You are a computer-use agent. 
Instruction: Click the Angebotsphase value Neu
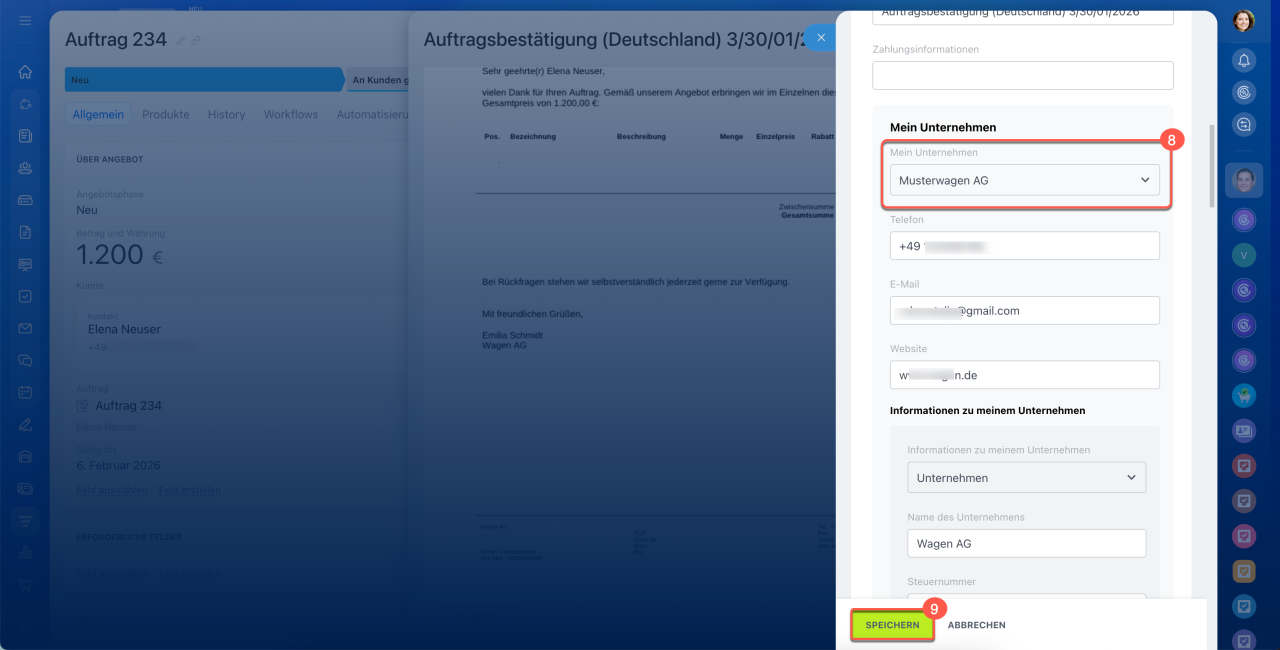(x=86, y=211)
